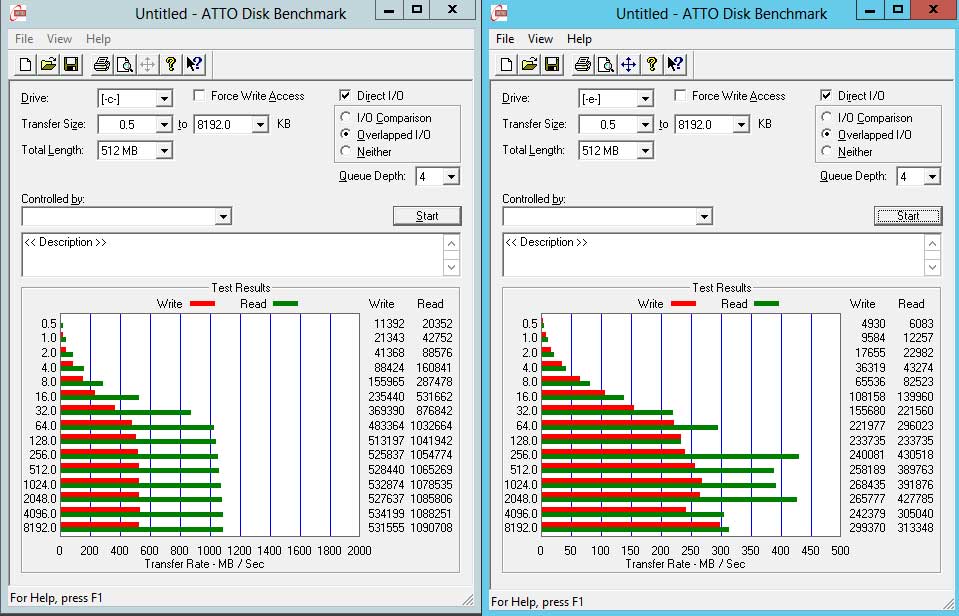Click context help pointer icon in left window
Image resolution: width=959 pixels, height=616 pixels.
(194, 64)
